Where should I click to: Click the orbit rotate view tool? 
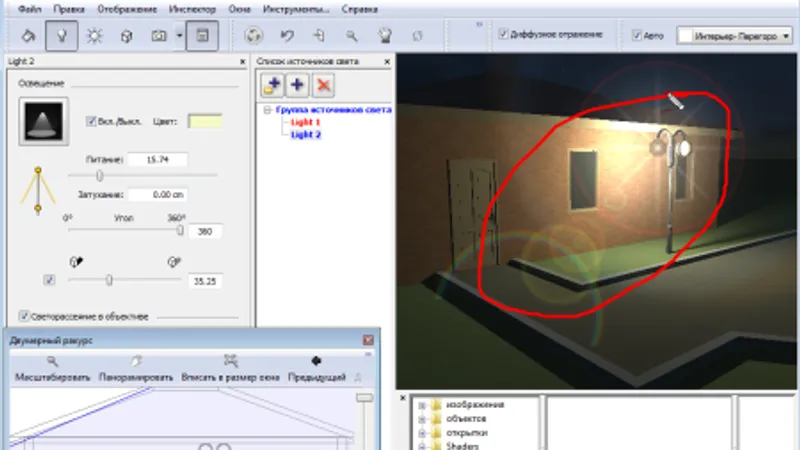pos(254,36)
